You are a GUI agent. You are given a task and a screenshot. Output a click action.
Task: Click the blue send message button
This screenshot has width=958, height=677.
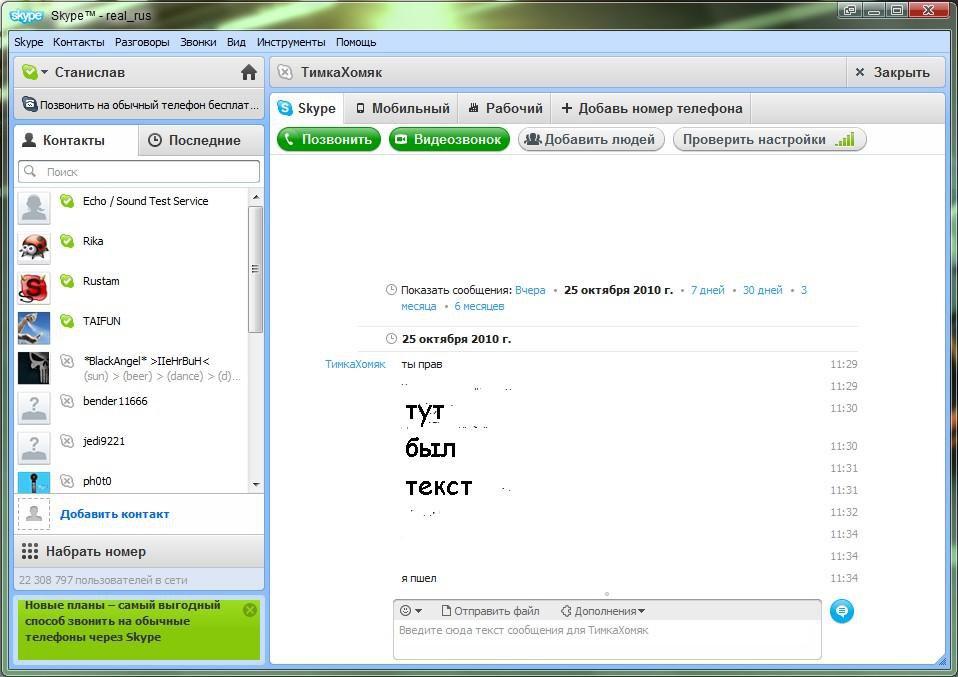pos(842,611)
